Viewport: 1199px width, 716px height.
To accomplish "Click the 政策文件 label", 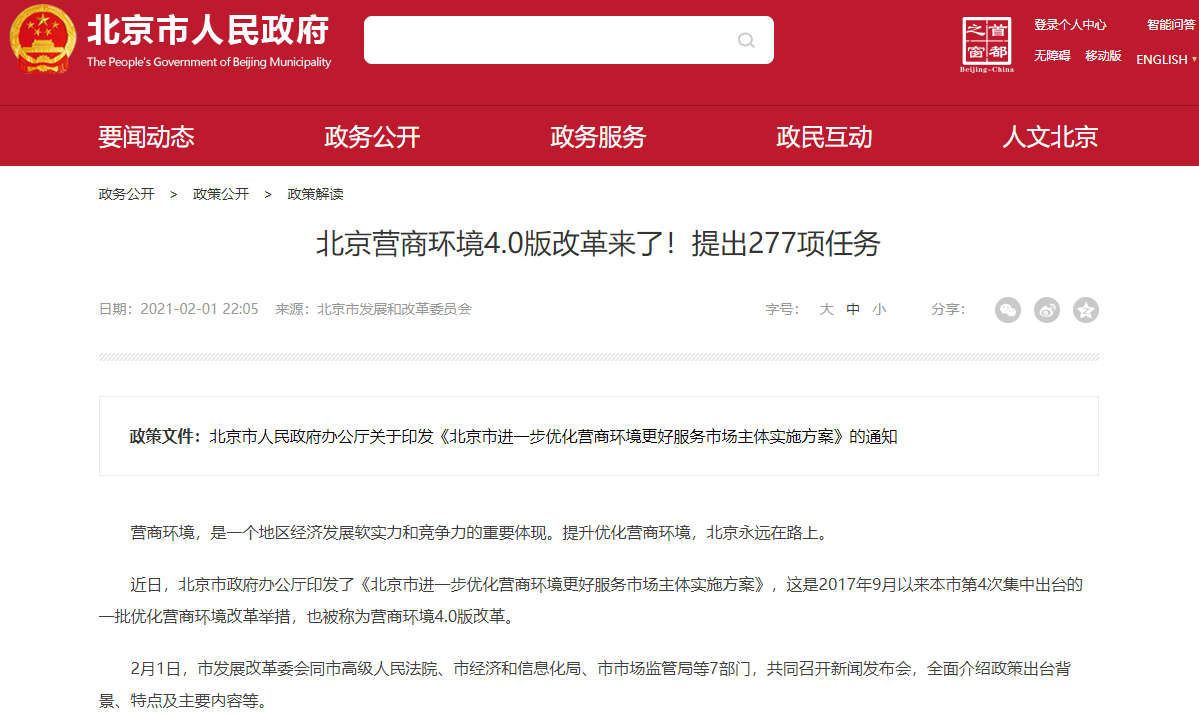I will [x=165, y=437].
